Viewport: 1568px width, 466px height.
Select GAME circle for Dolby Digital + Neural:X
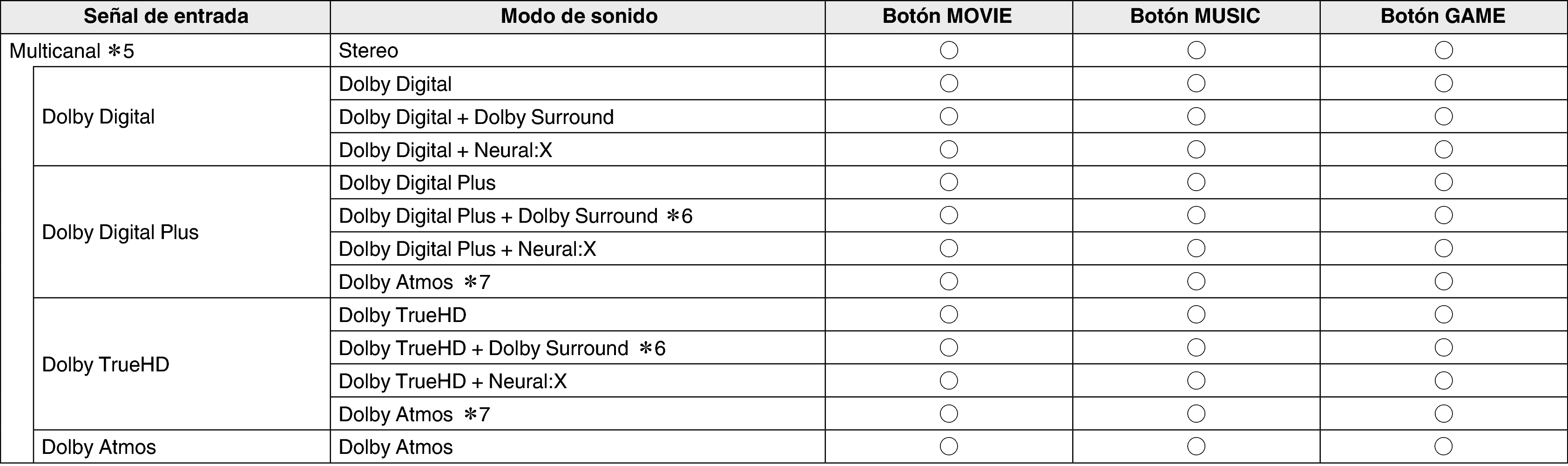click(x=1443, y=149)
